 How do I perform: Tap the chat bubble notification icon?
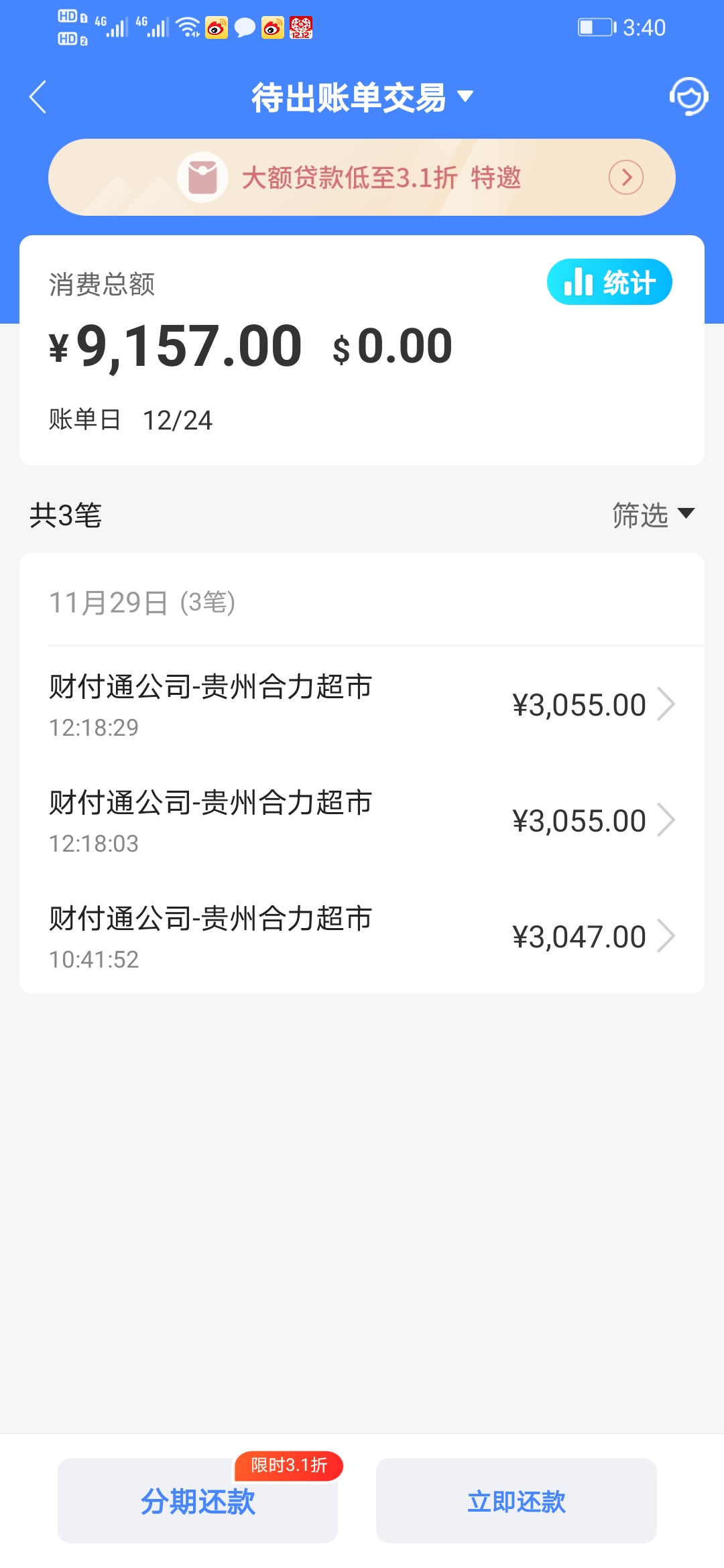pyautogui.click(x=245, y=28)
